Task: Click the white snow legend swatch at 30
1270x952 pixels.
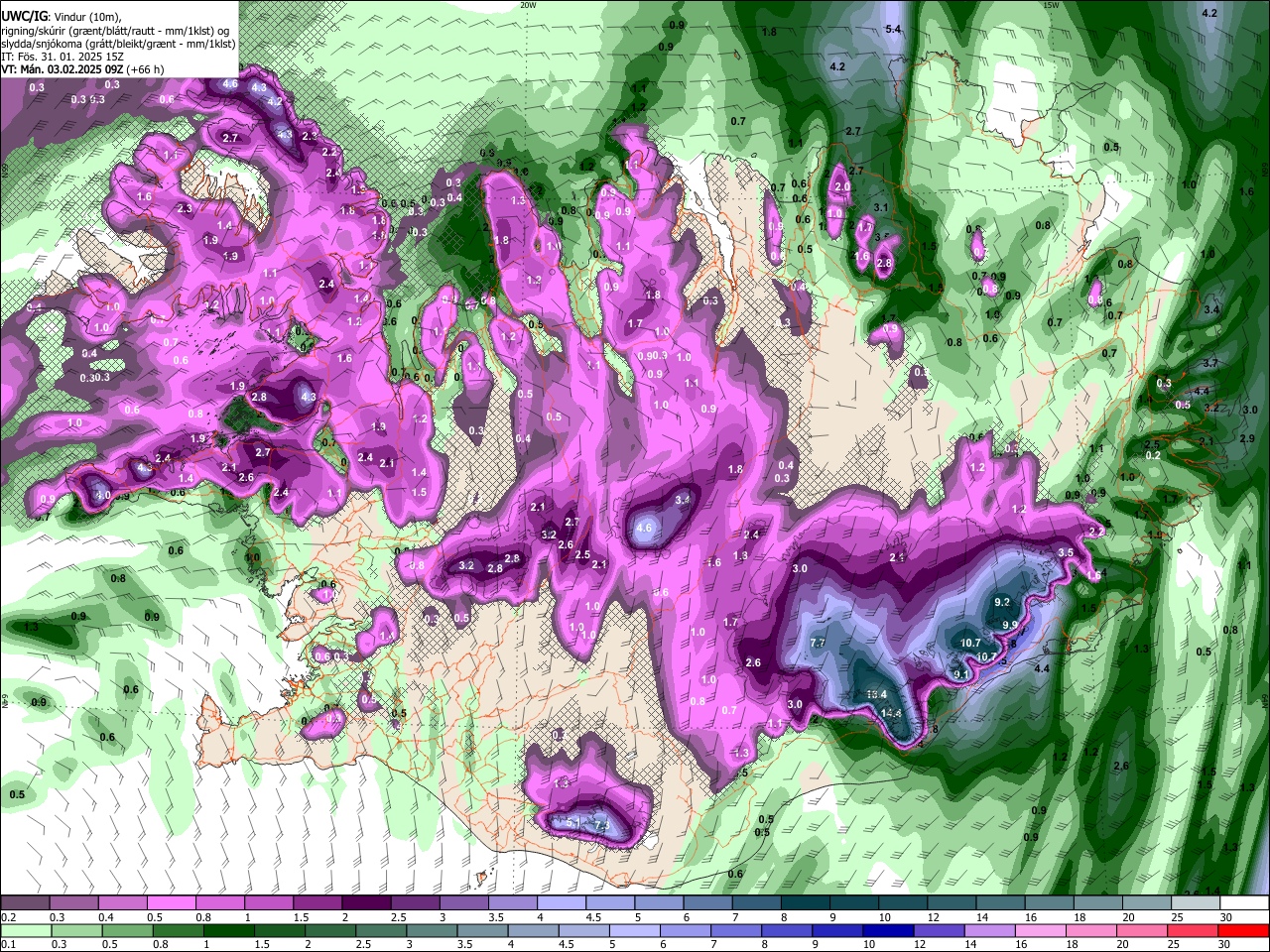Action: (1242, 903)
